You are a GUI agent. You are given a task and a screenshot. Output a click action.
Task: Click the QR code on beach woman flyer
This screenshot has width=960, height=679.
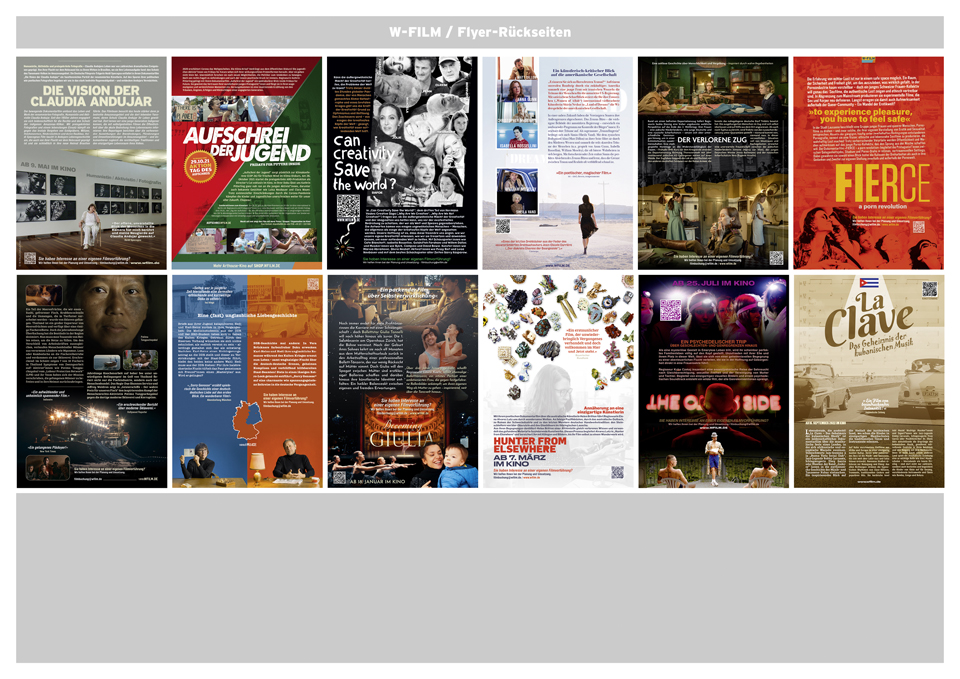pos(503,227)
